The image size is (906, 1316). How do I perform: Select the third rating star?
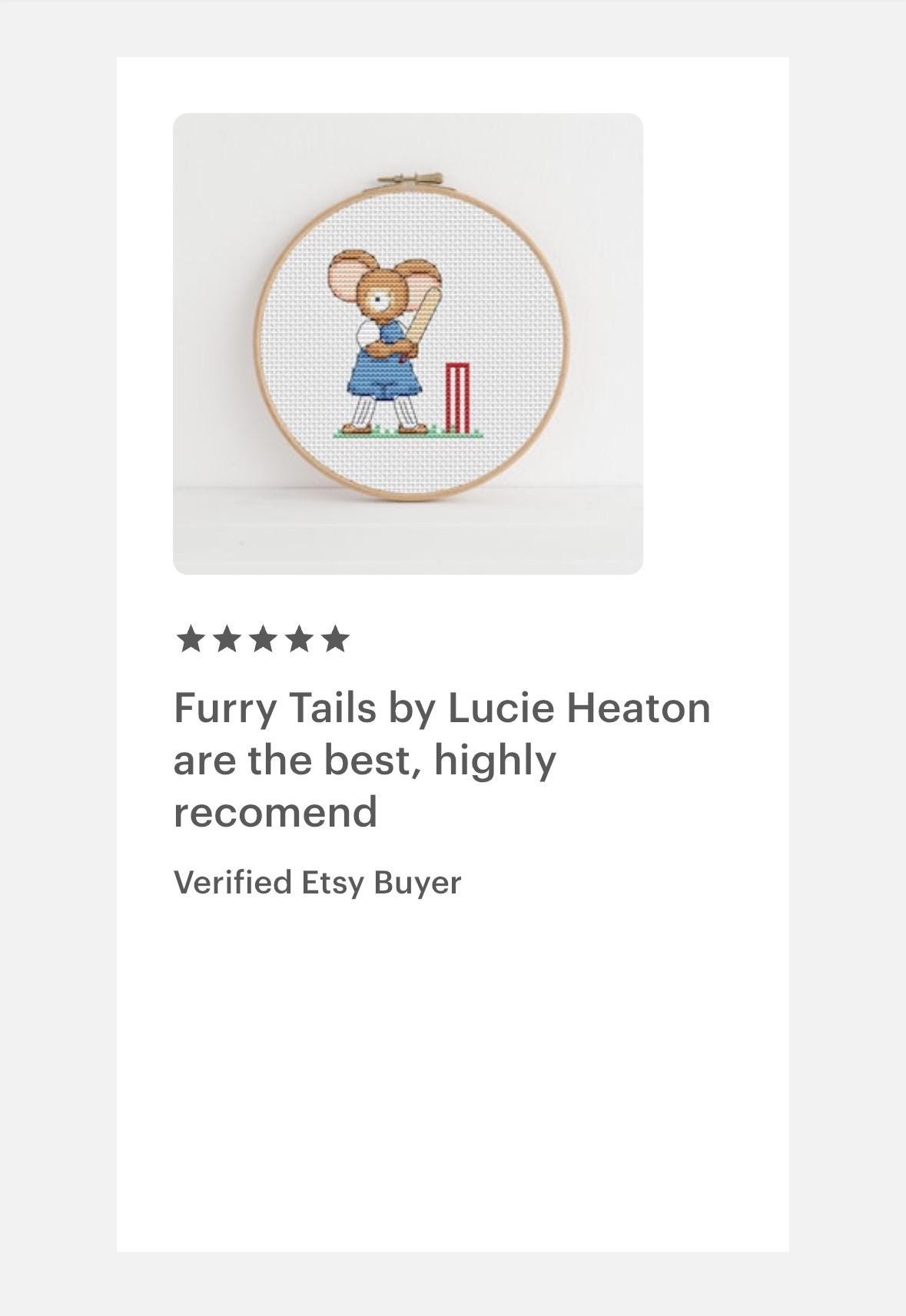click(x=262, y=639)
